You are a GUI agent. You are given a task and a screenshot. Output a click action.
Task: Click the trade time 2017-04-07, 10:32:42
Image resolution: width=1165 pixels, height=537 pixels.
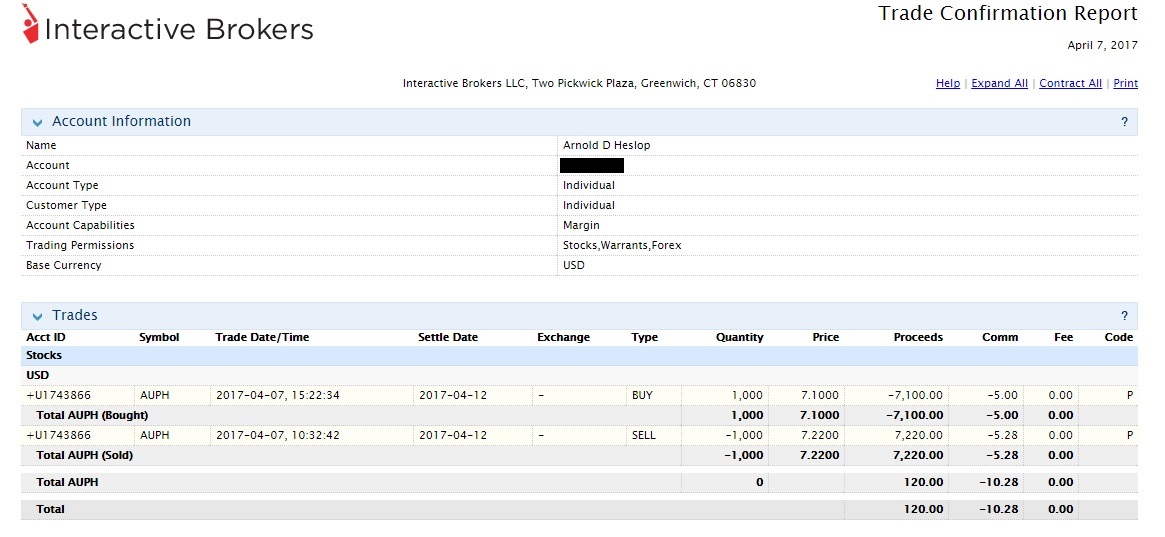point(277,435)
